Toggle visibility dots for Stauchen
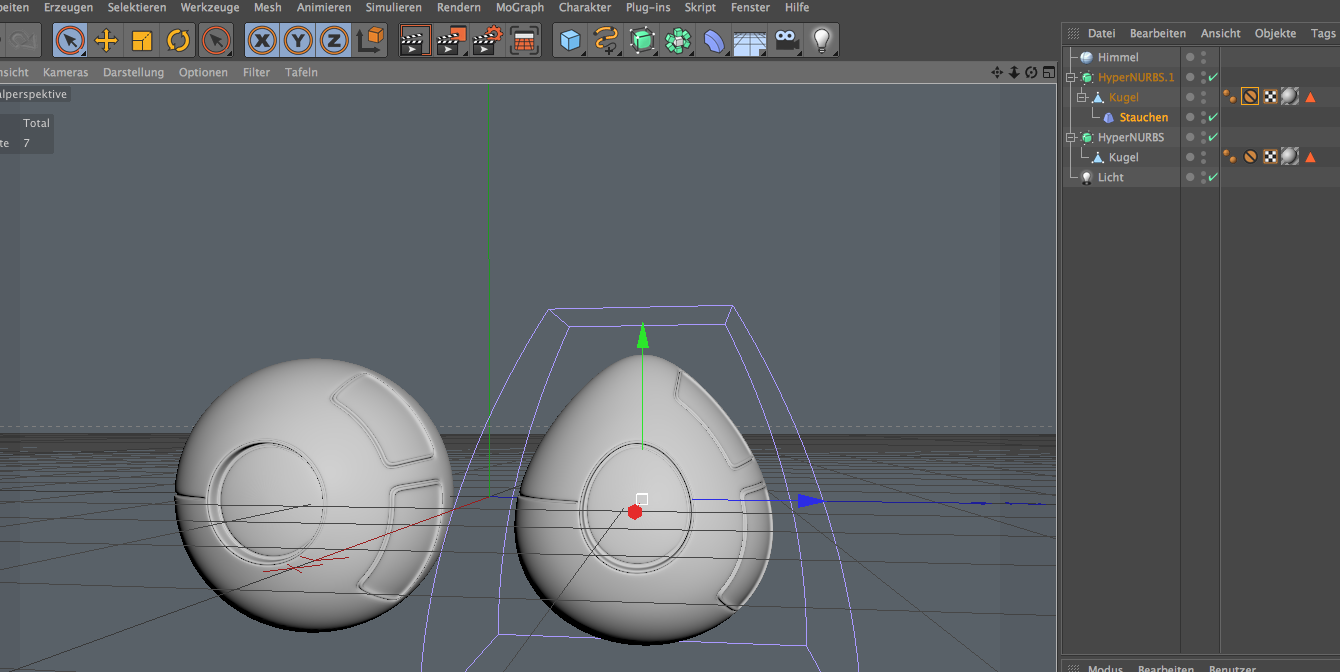The image size is (1340, 672). pyautogui.click(x=1204, y=118)
